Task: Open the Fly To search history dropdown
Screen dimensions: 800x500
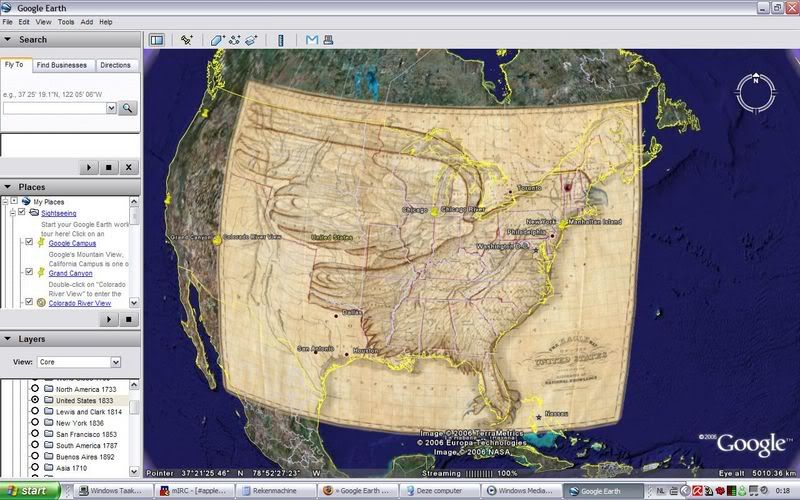Action: click(x=111, y=108)
